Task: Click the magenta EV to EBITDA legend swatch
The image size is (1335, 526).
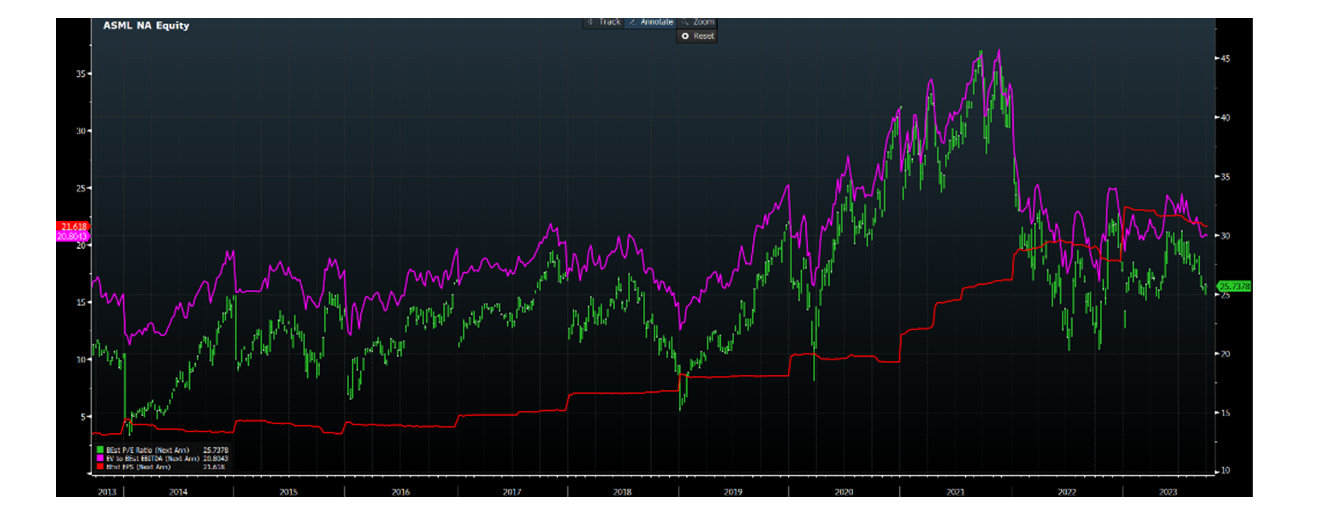Action: tap(99, 458)
